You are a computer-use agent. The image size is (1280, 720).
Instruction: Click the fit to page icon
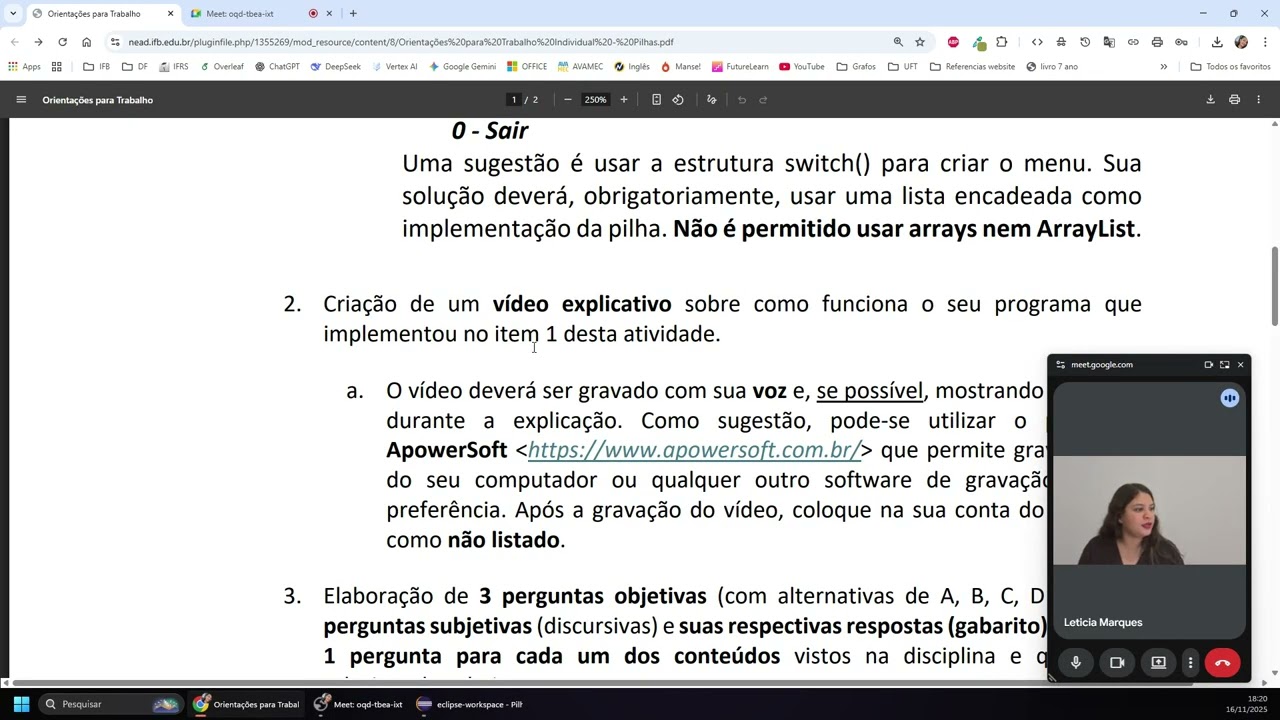(x=656, y=100)
